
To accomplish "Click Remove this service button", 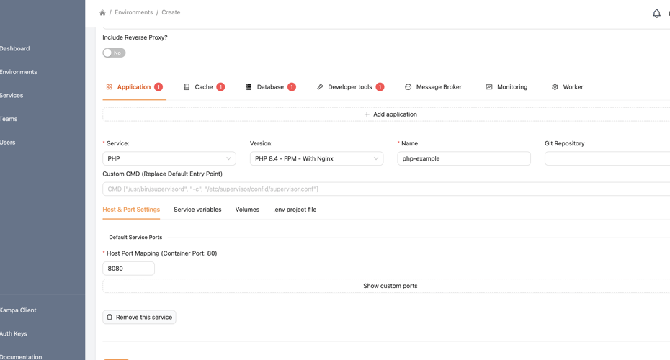I will [139, 317].
